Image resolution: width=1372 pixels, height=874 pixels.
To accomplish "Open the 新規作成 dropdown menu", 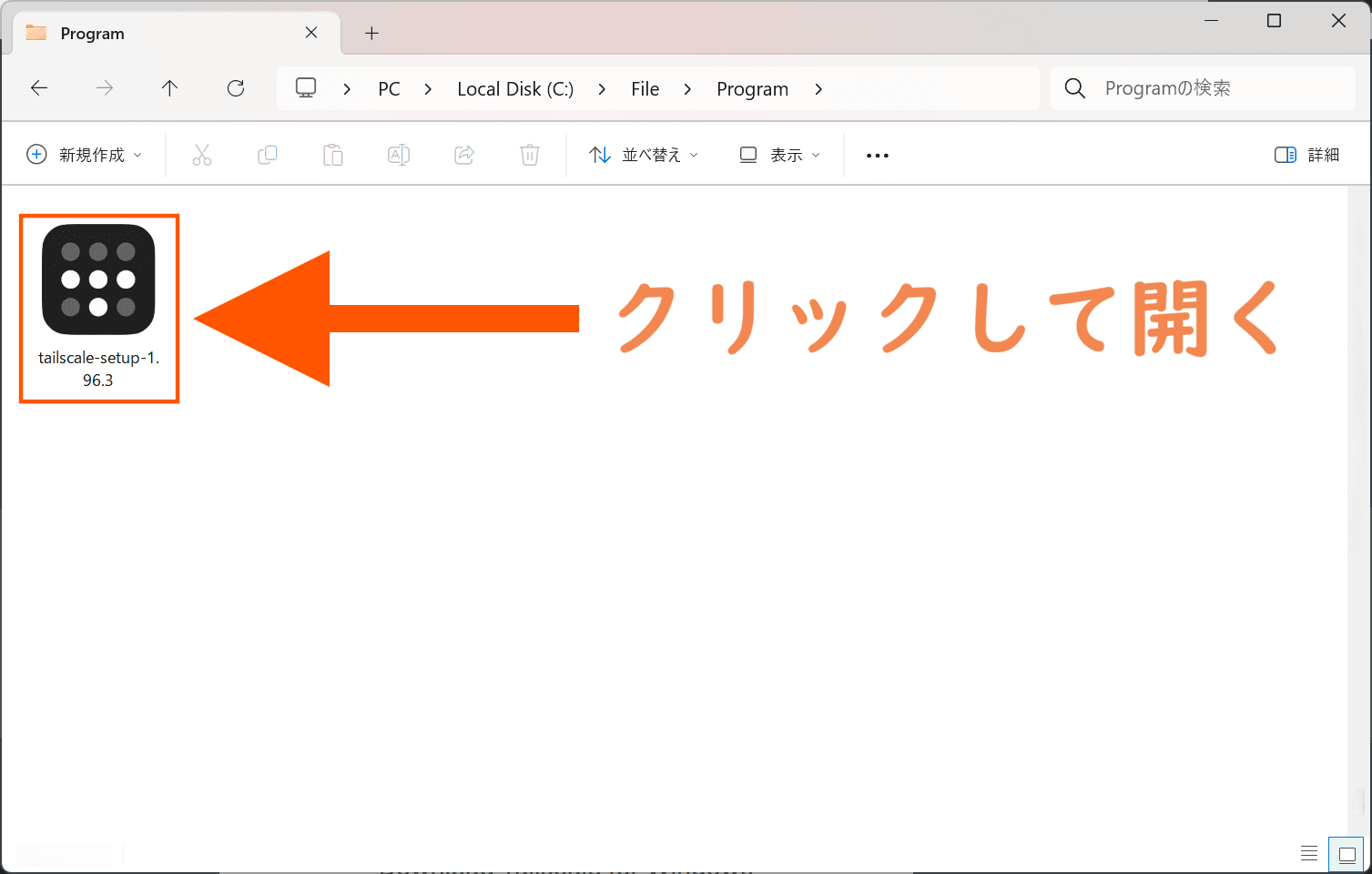I will tap(85, 155).
